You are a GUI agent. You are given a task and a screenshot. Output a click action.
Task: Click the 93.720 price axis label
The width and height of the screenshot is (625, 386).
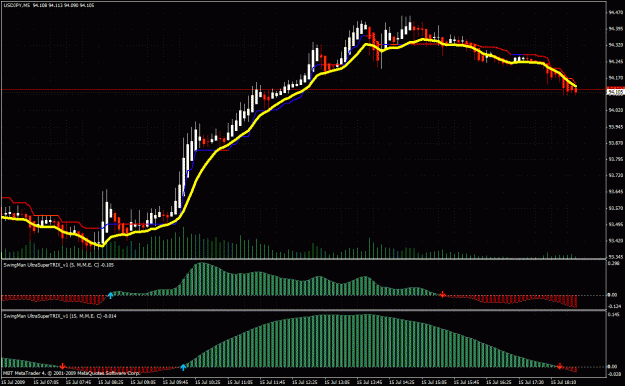(x=615, y=175)
